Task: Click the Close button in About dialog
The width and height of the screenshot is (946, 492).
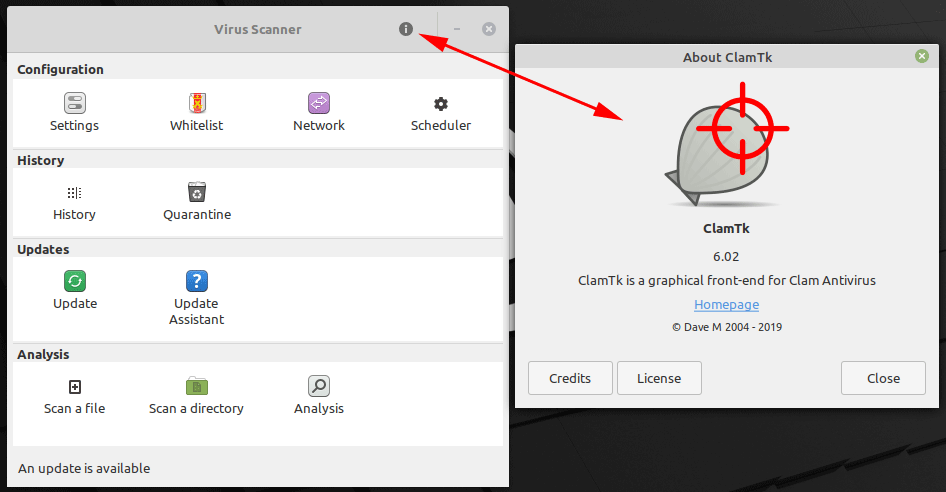Action: [883, 378]
